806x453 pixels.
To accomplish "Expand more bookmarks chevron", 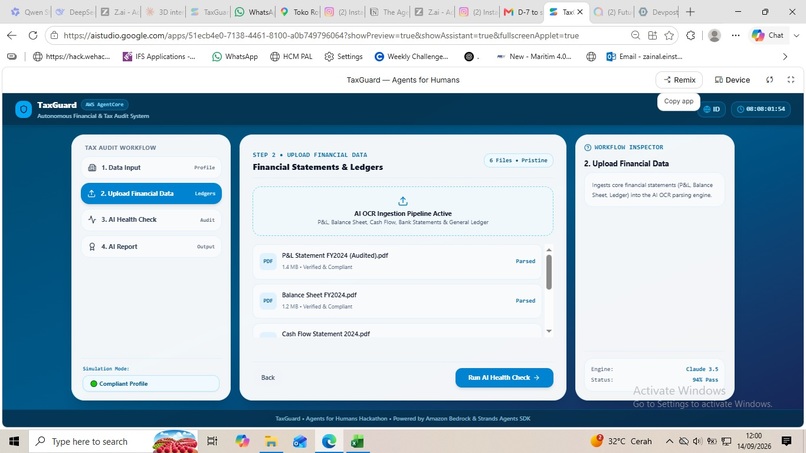I will pyautogui.click(x=785, y=57).
